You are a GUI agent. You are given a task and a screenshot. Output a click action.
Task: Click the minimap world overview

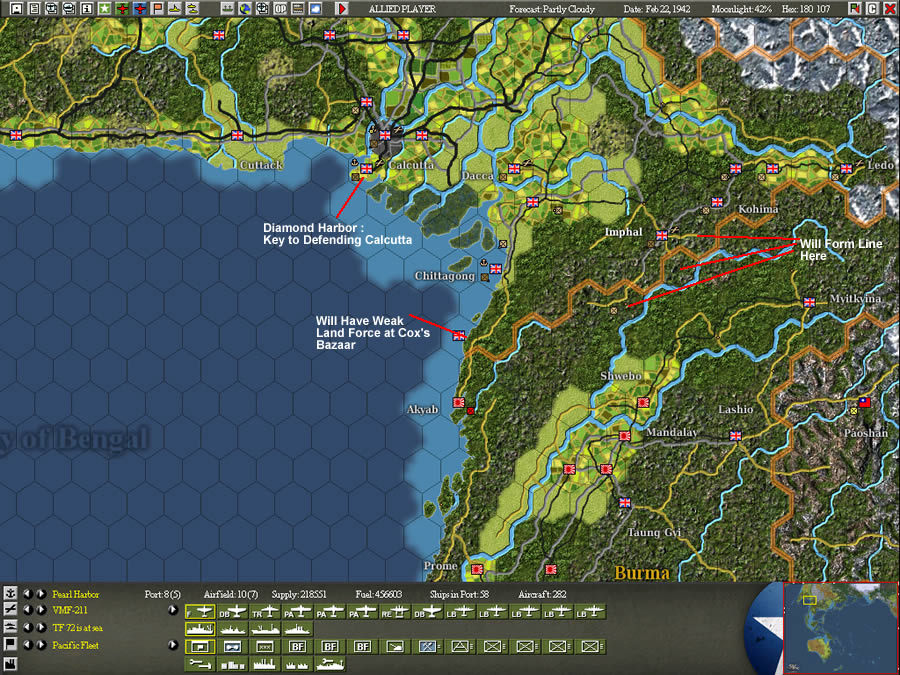pos(840,629)
